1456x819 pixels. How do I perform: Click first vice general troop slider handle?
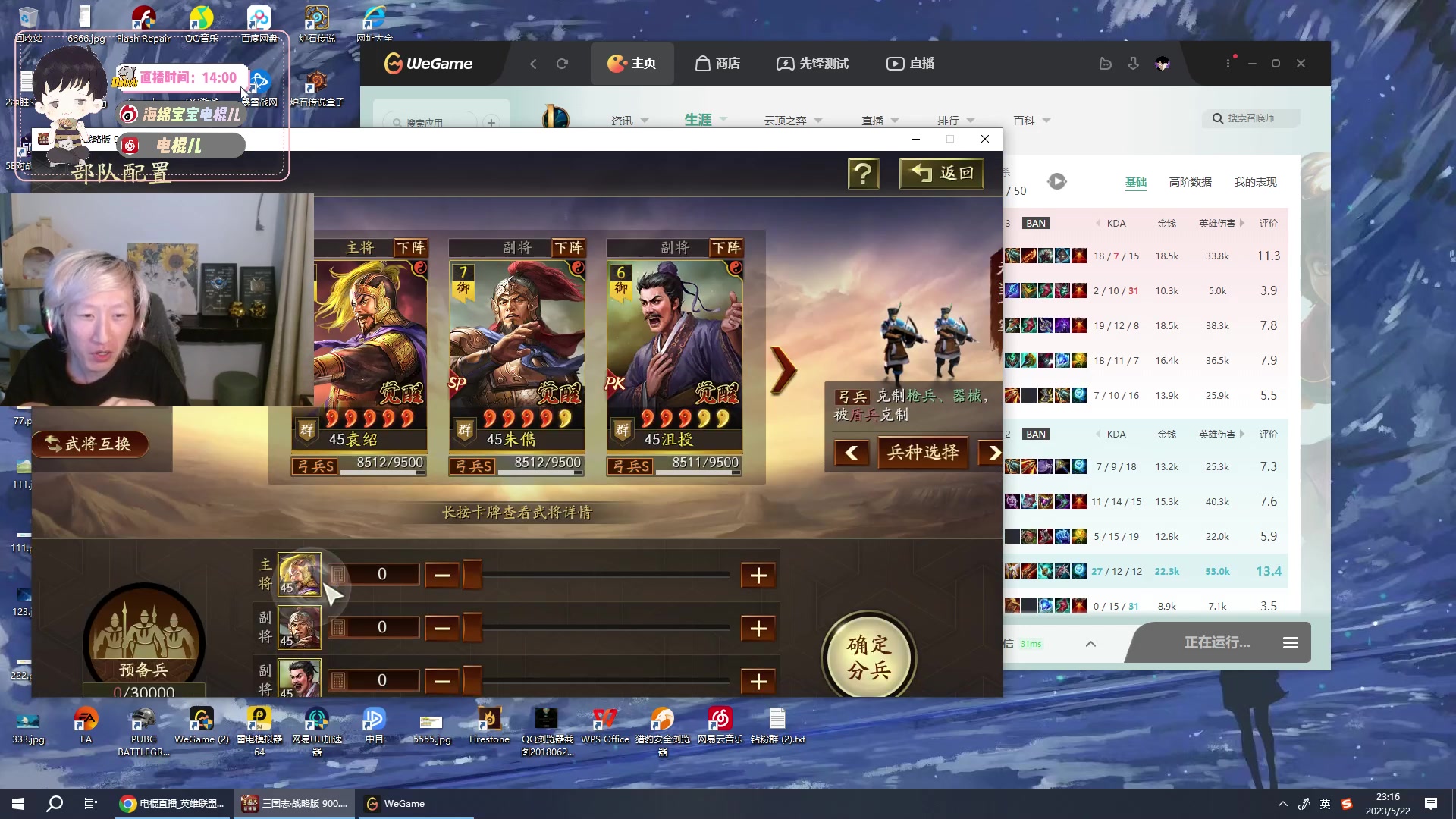point(472,628)
